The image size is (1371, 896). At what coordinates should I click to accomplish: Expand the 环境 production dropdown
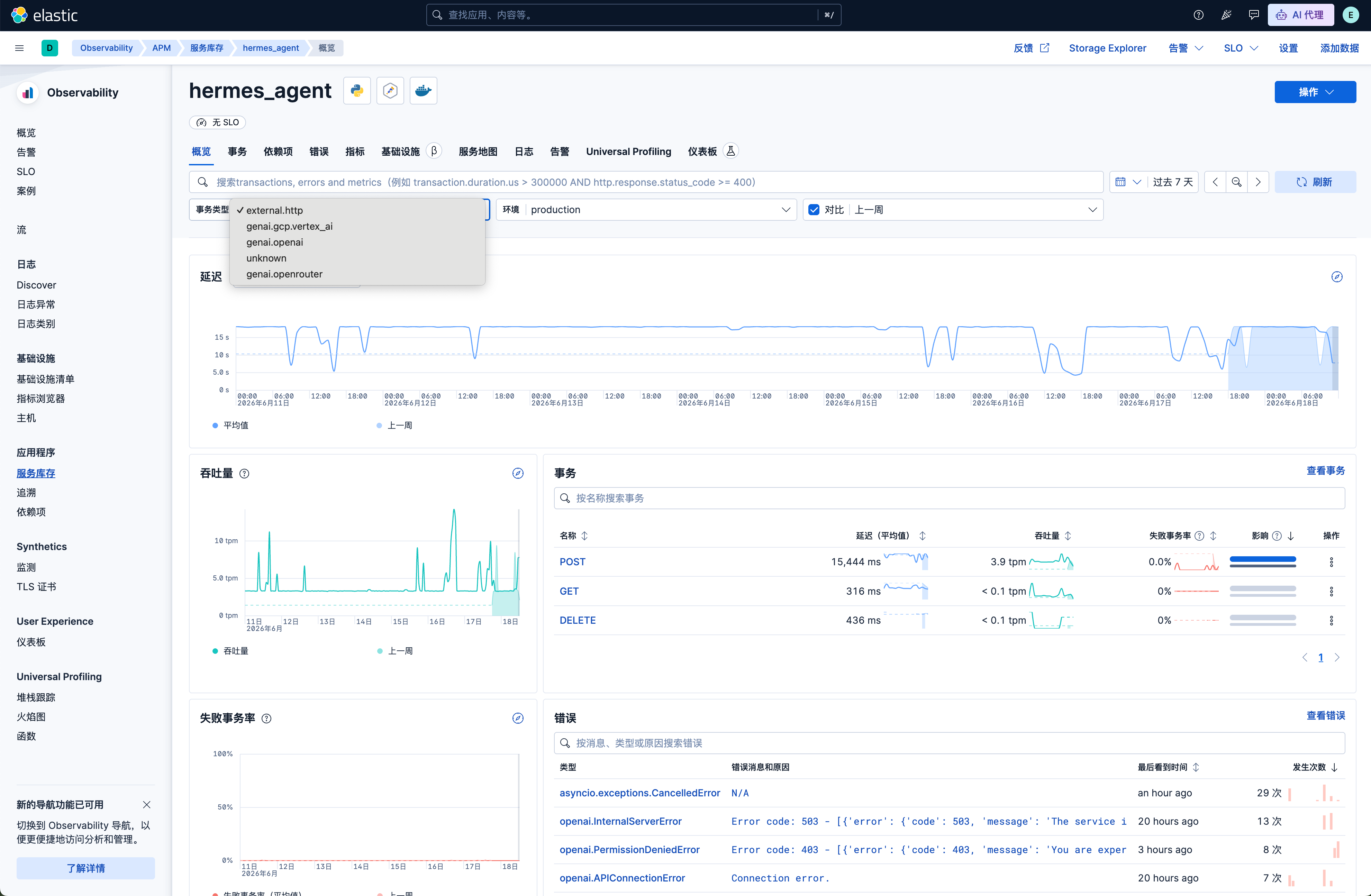tap(646, 210)
